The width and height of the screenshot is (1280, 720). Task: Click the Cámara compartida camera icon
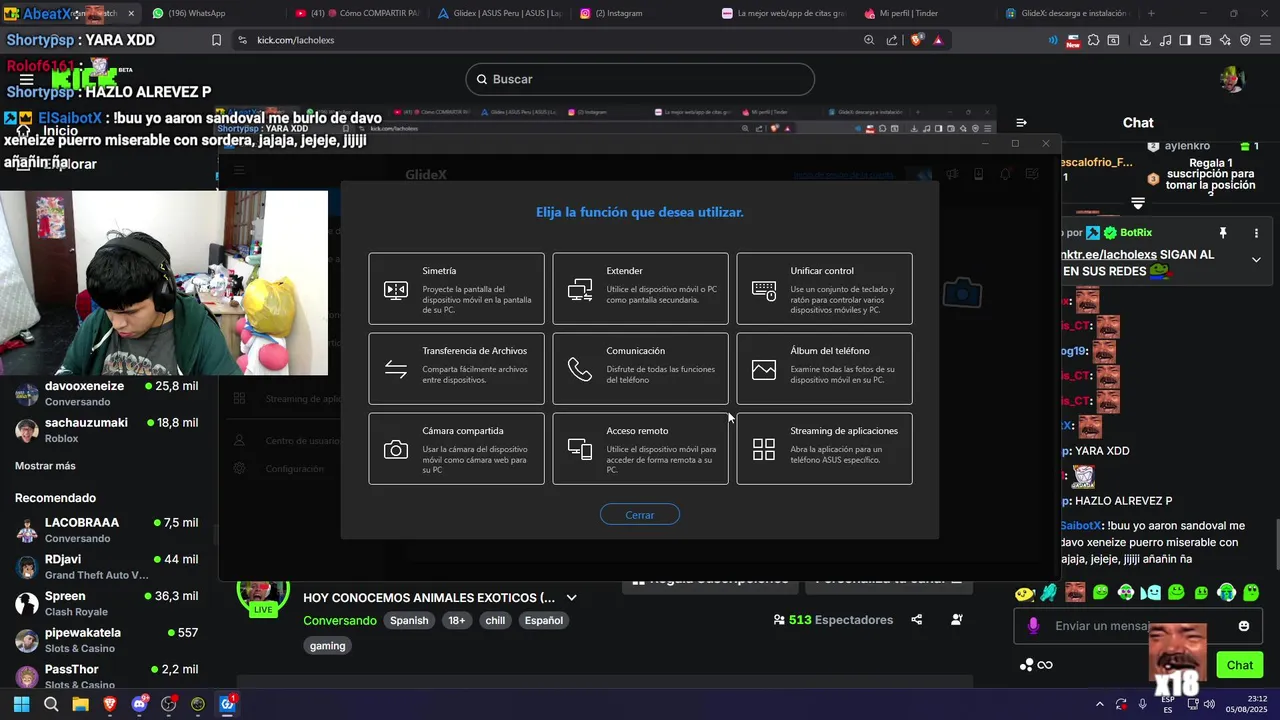(396, 450)
